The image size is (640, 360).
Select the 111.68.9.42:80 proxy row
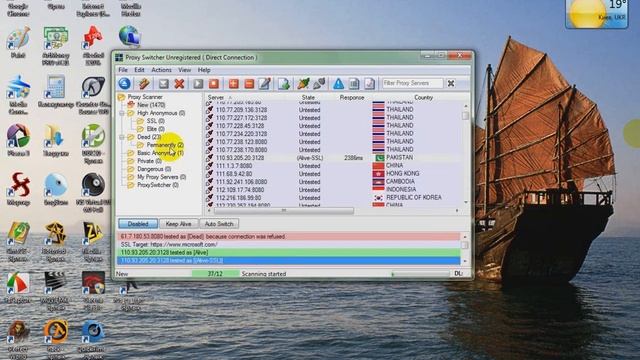click(x=334, y=173)
